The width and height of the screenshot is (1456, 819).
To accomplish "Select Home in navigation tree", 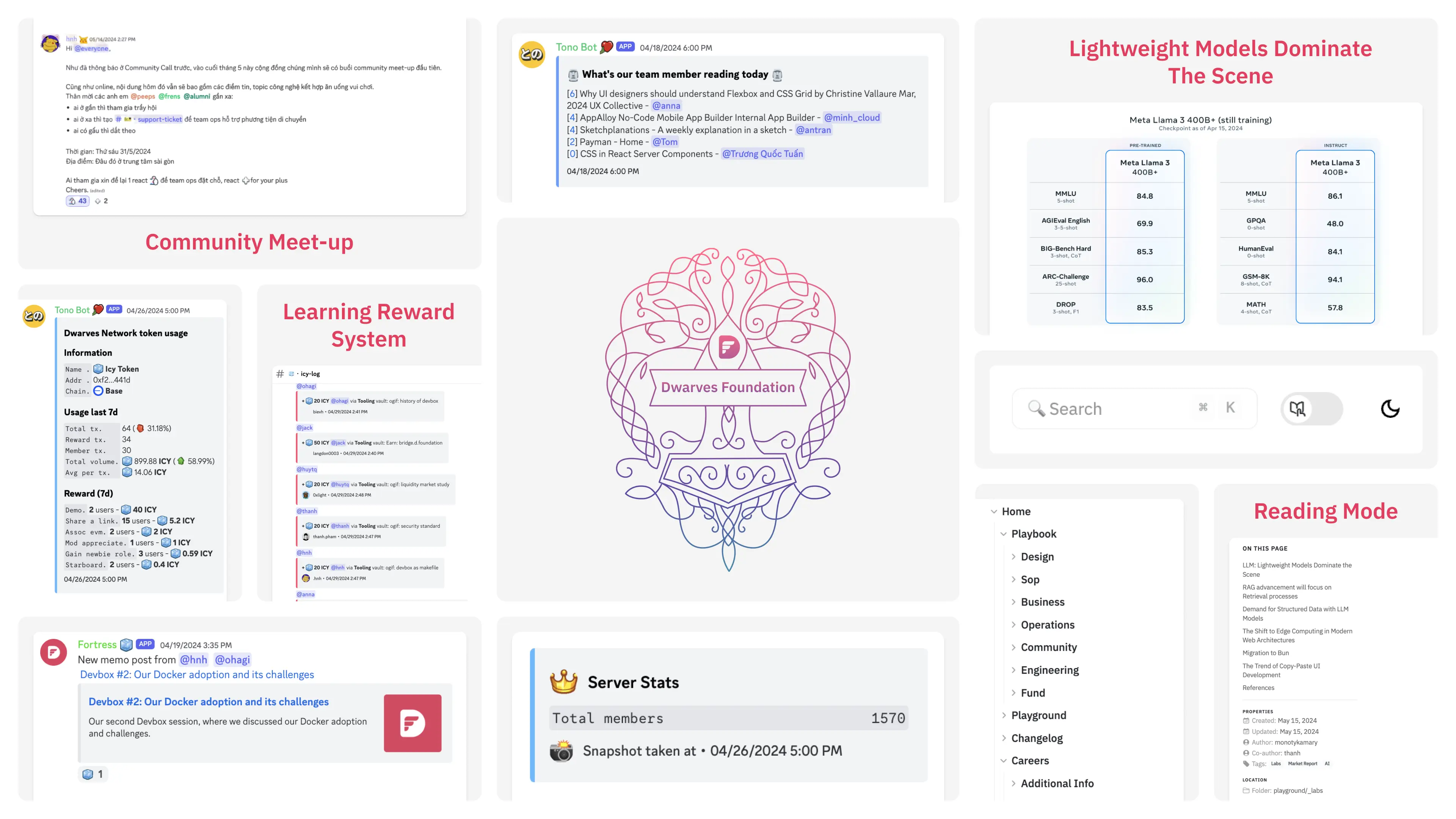I will click(1016, 511).
